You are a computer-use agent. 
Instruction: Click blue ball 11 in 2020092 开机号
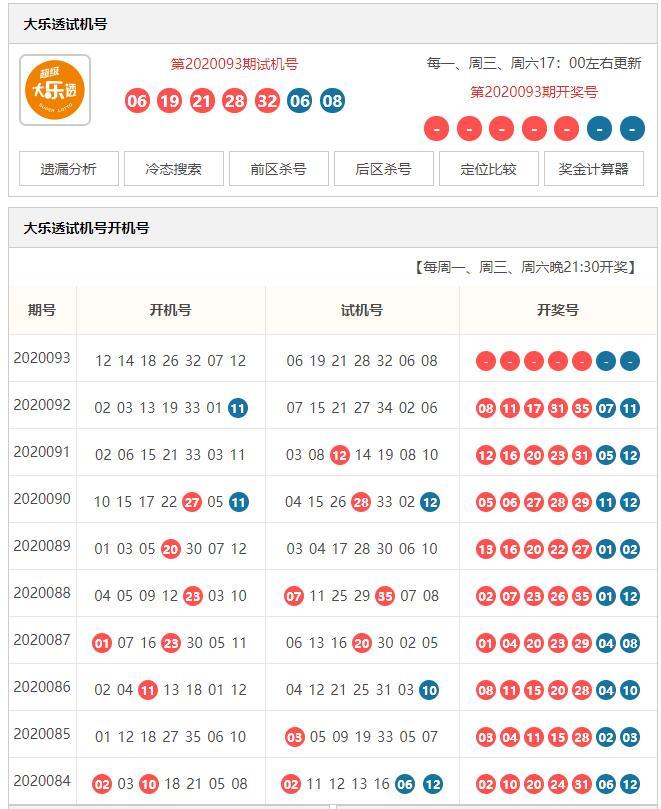238,408
